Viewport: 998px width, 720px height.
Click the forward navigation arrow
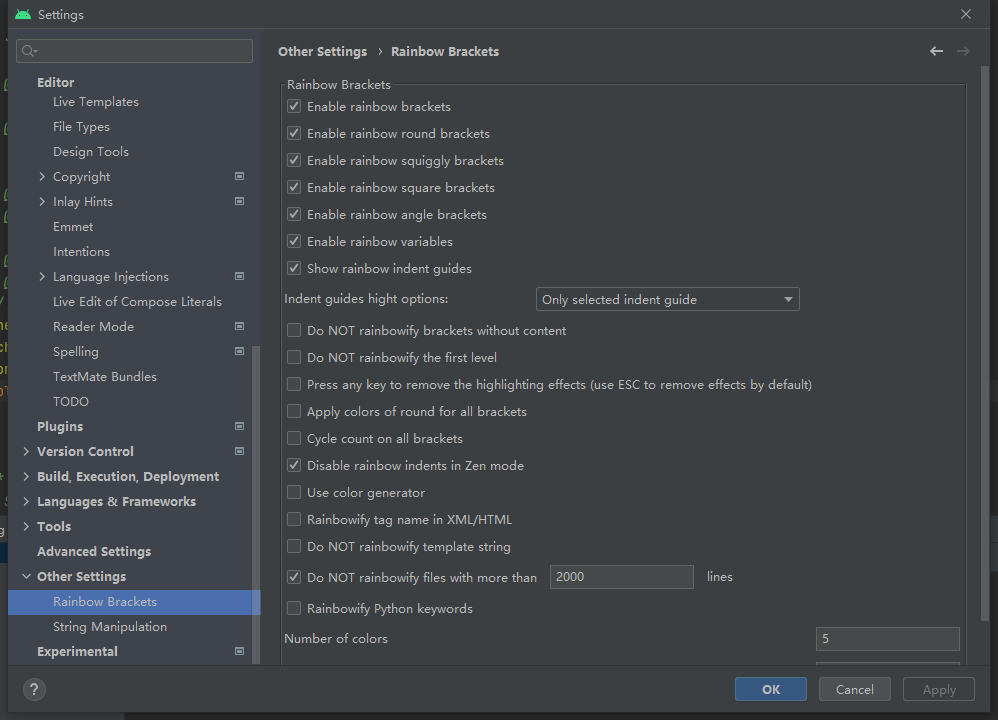tap(963, 50)
